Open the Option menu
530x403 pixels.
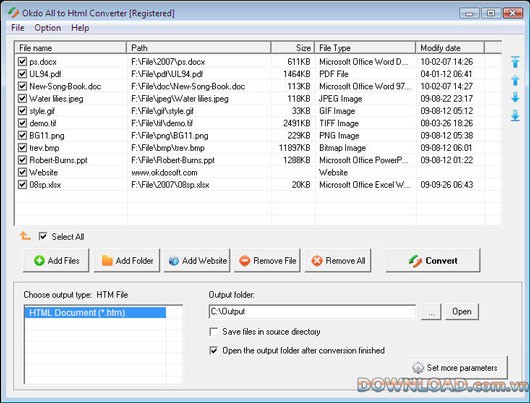(48, 28)
